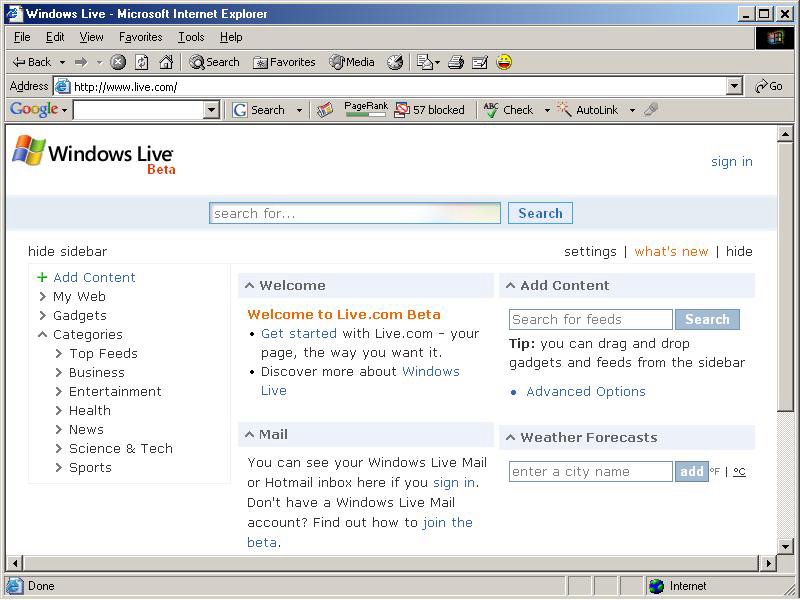Open the Tools menu
Image resolution: width=800 pixels, height=600 pixels.
(191, 37)
